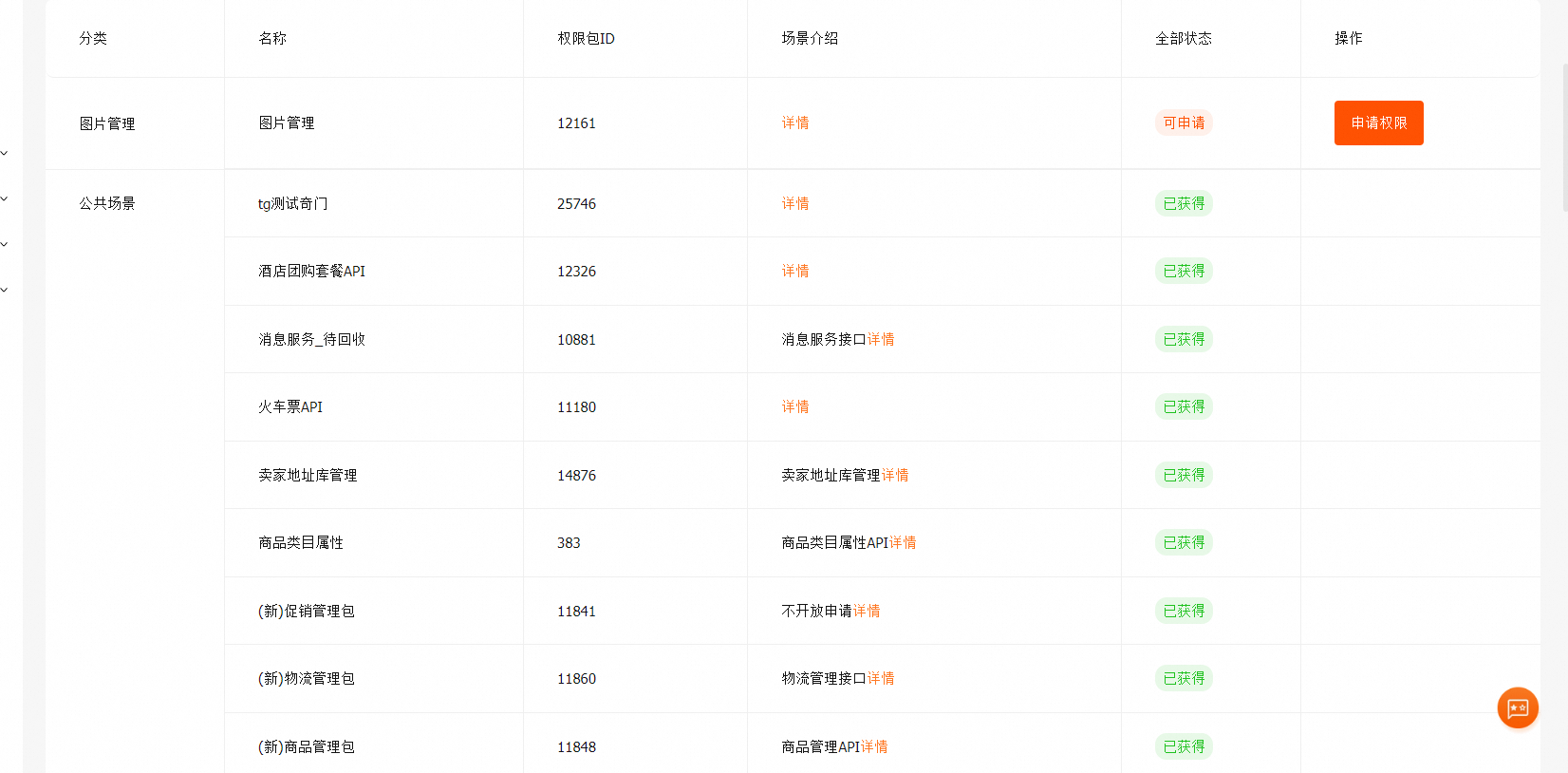Open 详情 link next to 商品类目属性API
The width and height of the screenshot is (1568, 773).
tap(902, 543)
